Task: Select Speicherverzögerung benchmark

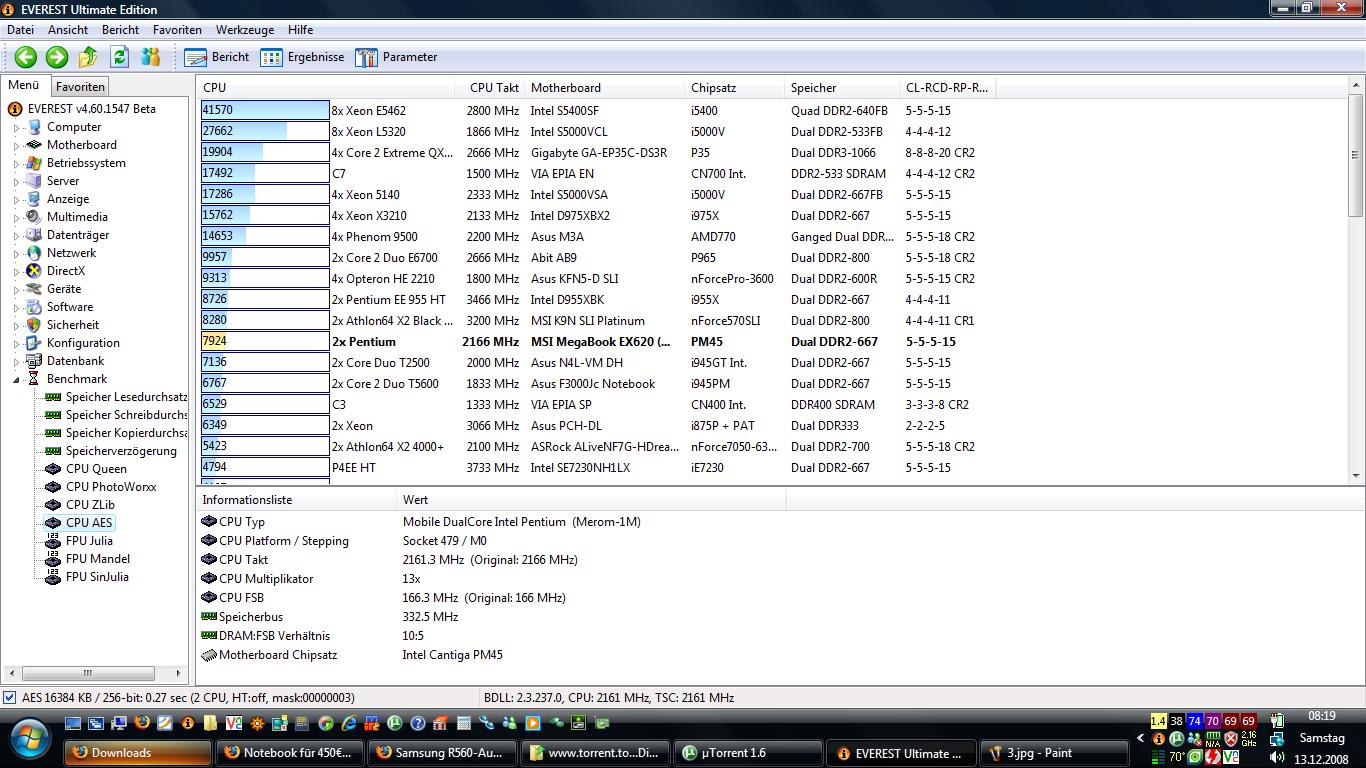Action: point(111,450)
